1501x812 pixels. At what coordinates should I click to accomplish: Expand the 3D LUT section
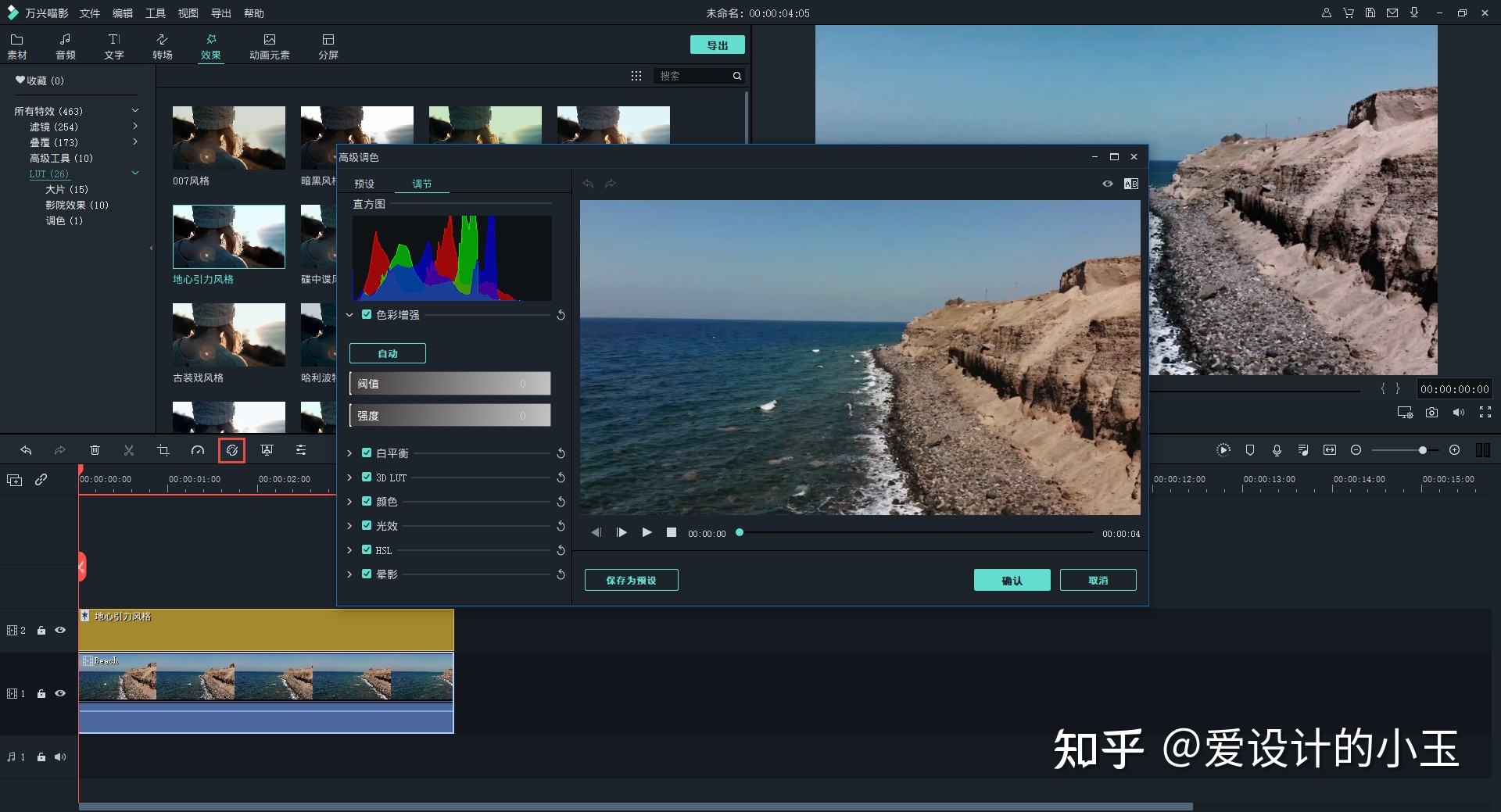(349, 478)
